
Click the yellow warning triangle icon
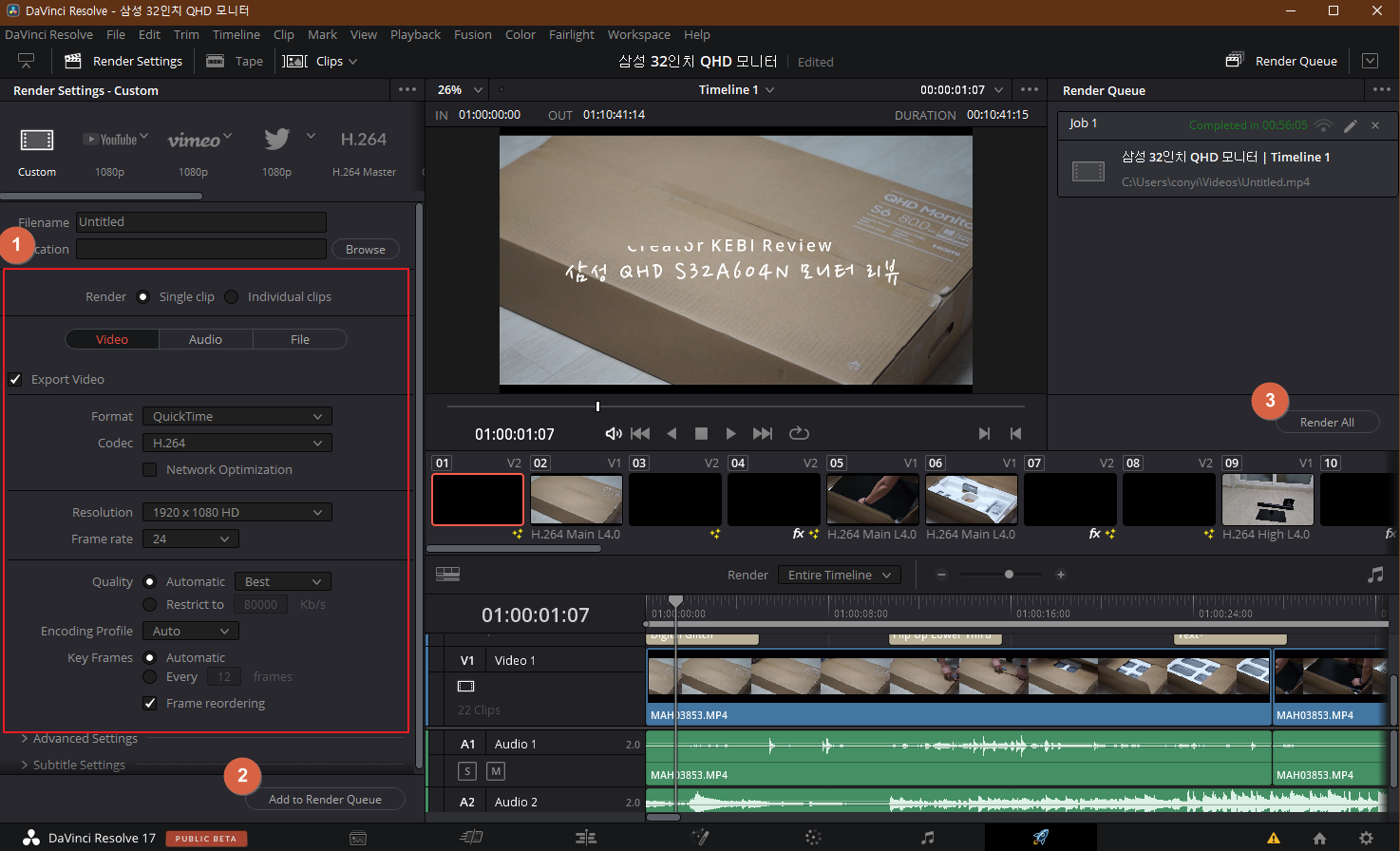[1274, 838]
